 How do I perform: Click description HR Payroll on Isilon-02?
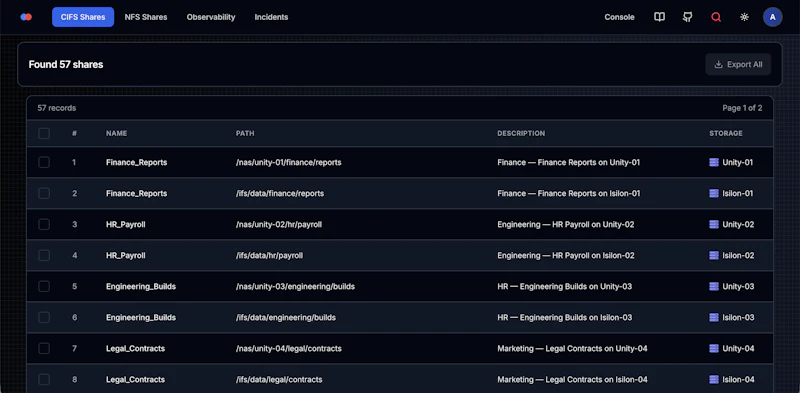point(566,255)
